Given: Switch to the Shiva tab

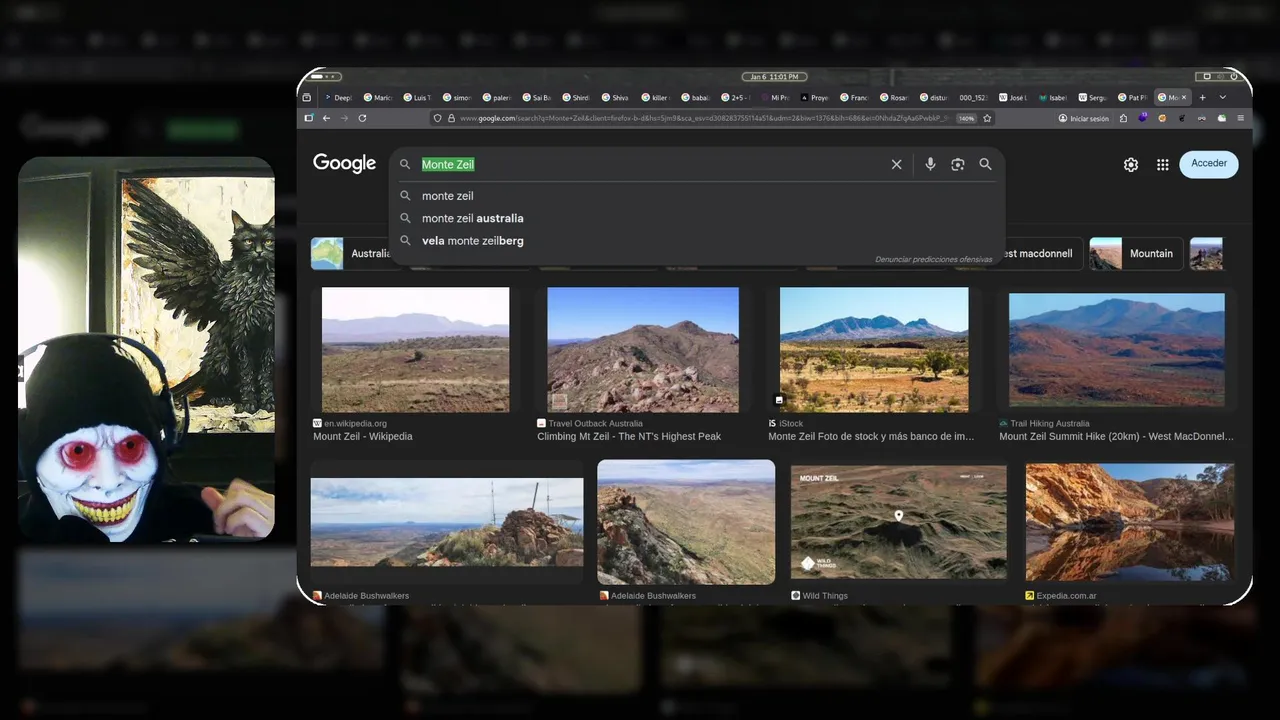Looking at the screenshot, I should [x=615, y=98].
